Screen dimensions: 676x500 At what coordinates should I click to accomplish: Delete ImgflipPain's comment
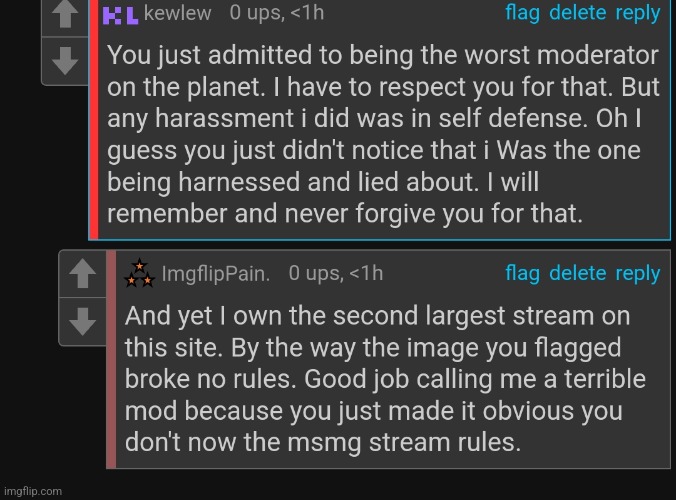(577, 273)
